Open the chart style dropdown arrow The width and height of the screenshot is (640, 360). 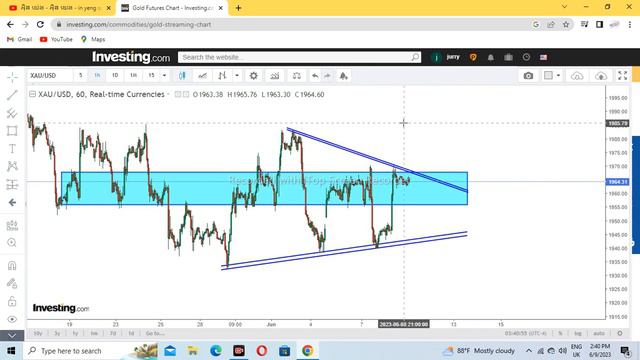click(237, 76)
